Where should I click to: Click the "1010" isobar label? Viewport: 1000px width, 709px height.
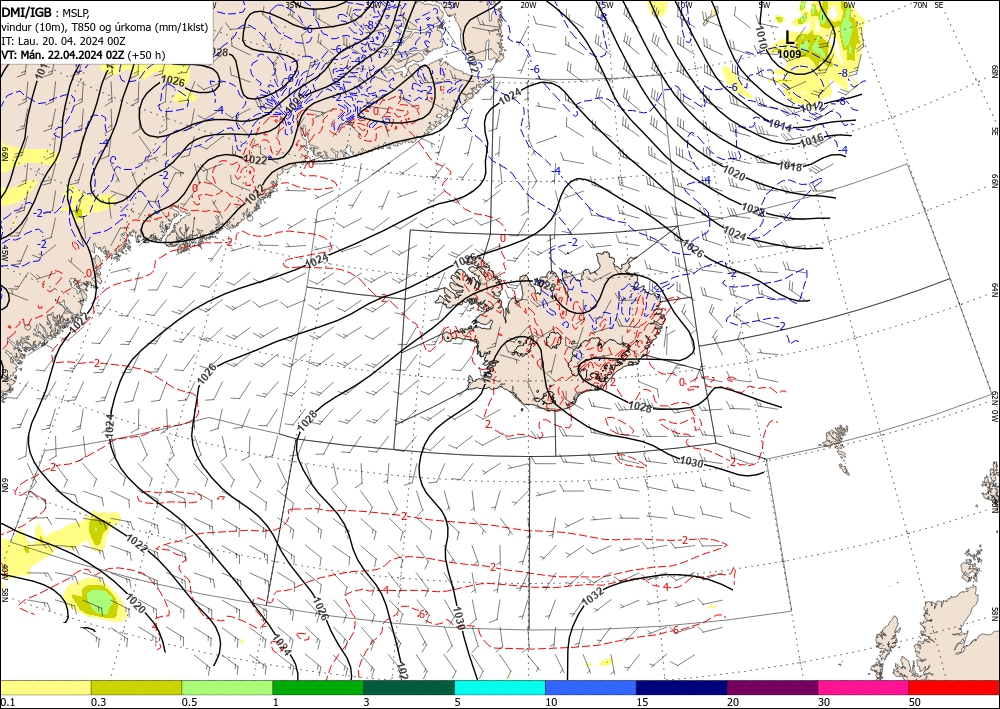(x=761, y=36)
